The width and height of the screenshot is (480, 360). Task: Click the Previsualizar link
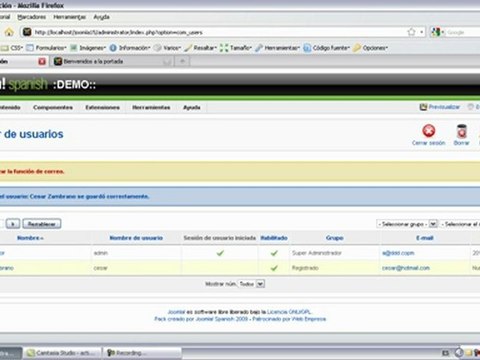(444, 107)
